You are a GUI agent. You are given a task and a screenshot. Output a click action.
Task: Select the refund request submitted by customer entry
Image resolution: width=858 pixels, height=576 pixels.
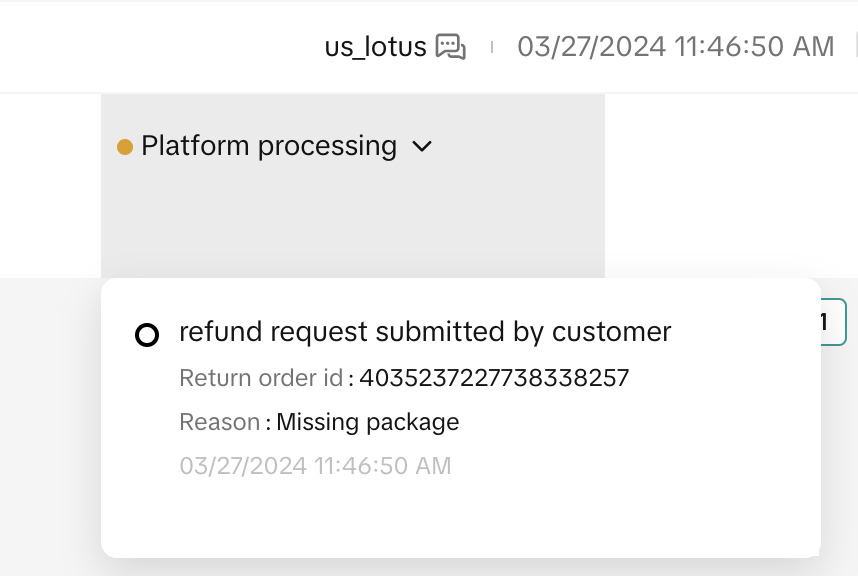pos(425,332)
